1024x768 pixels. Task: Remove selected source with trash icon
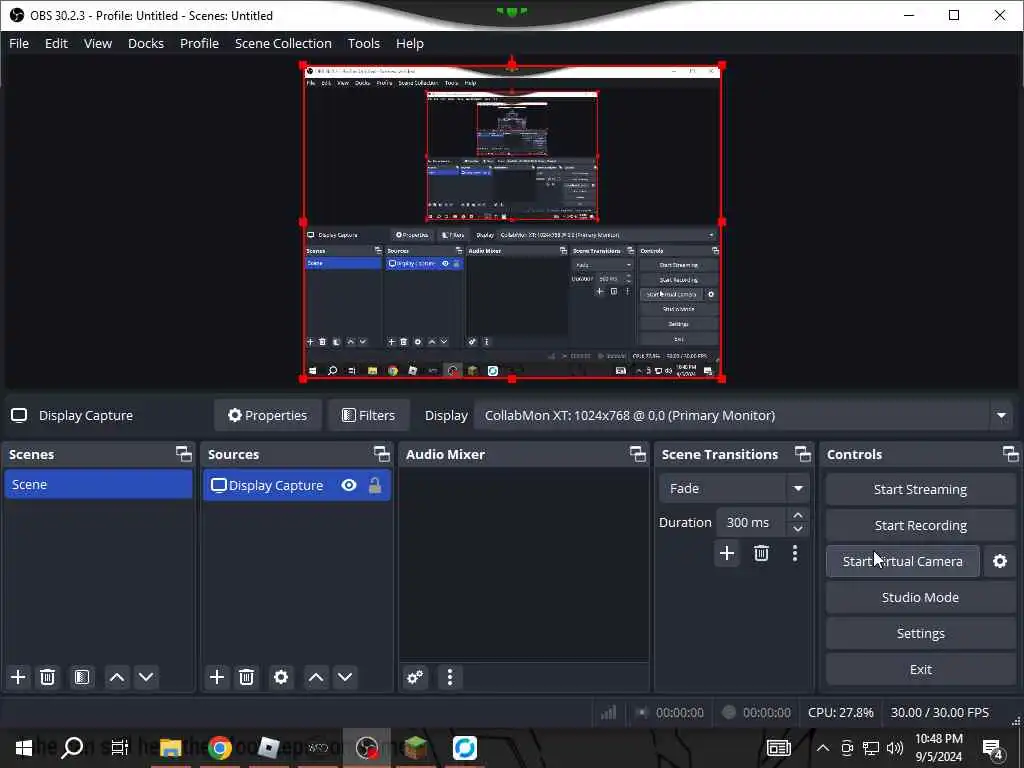point(246,677)
